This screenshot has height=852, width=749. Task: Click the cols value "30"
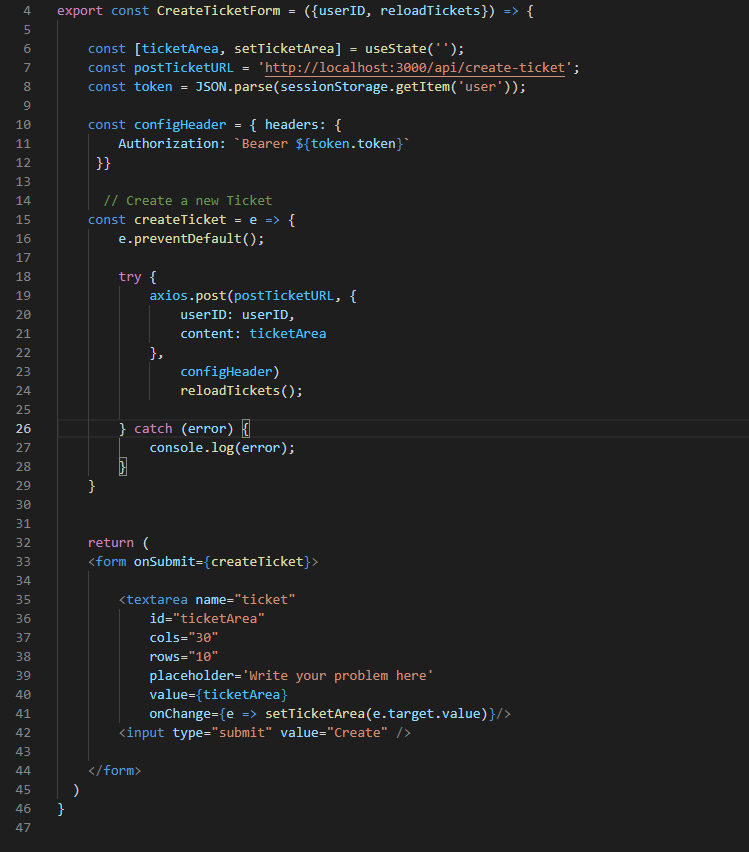203,638
